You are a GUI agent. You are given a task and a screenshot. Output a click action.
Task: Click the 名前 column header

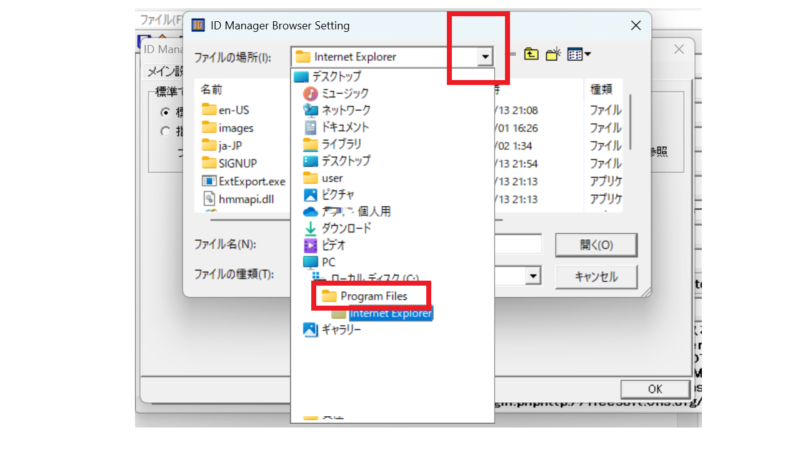(x=211, y=90)
